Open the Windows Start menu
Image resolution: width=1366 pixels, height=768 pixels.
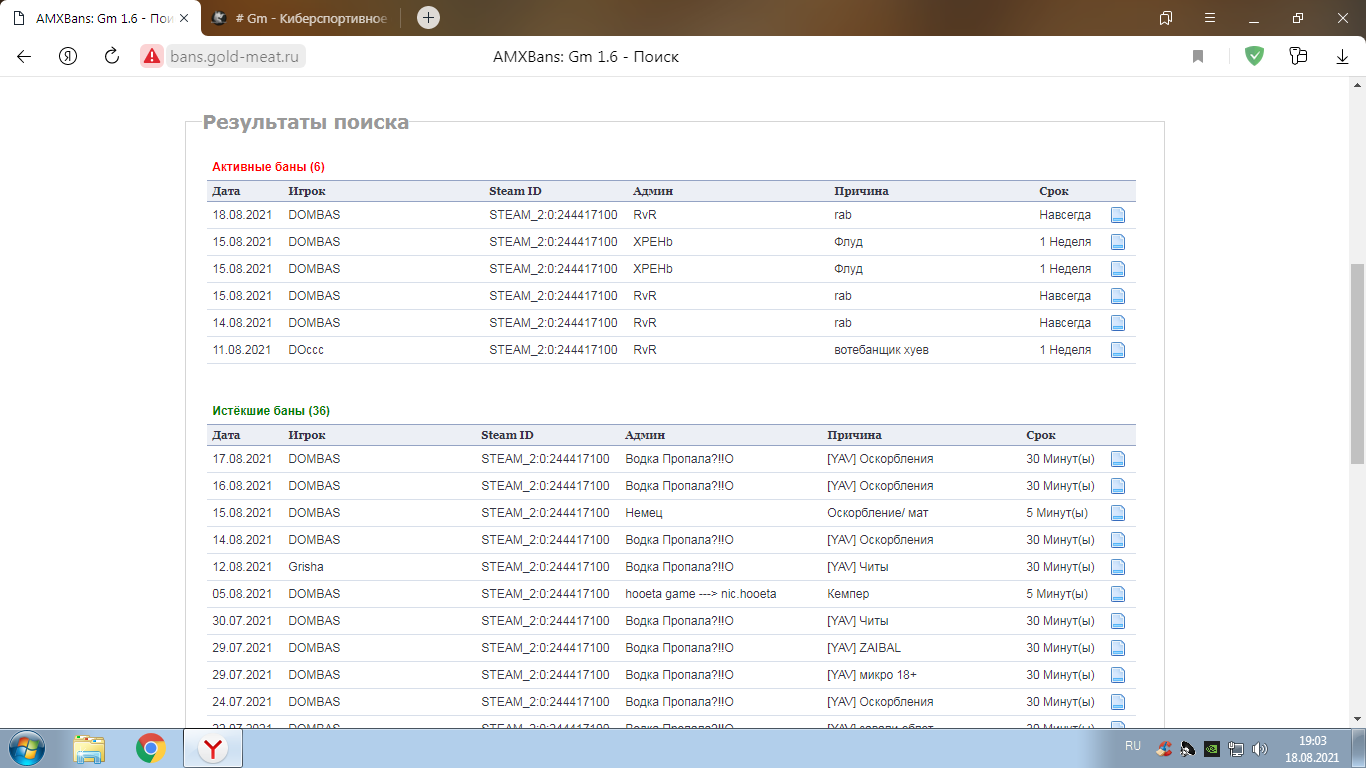tap(27, 748)
